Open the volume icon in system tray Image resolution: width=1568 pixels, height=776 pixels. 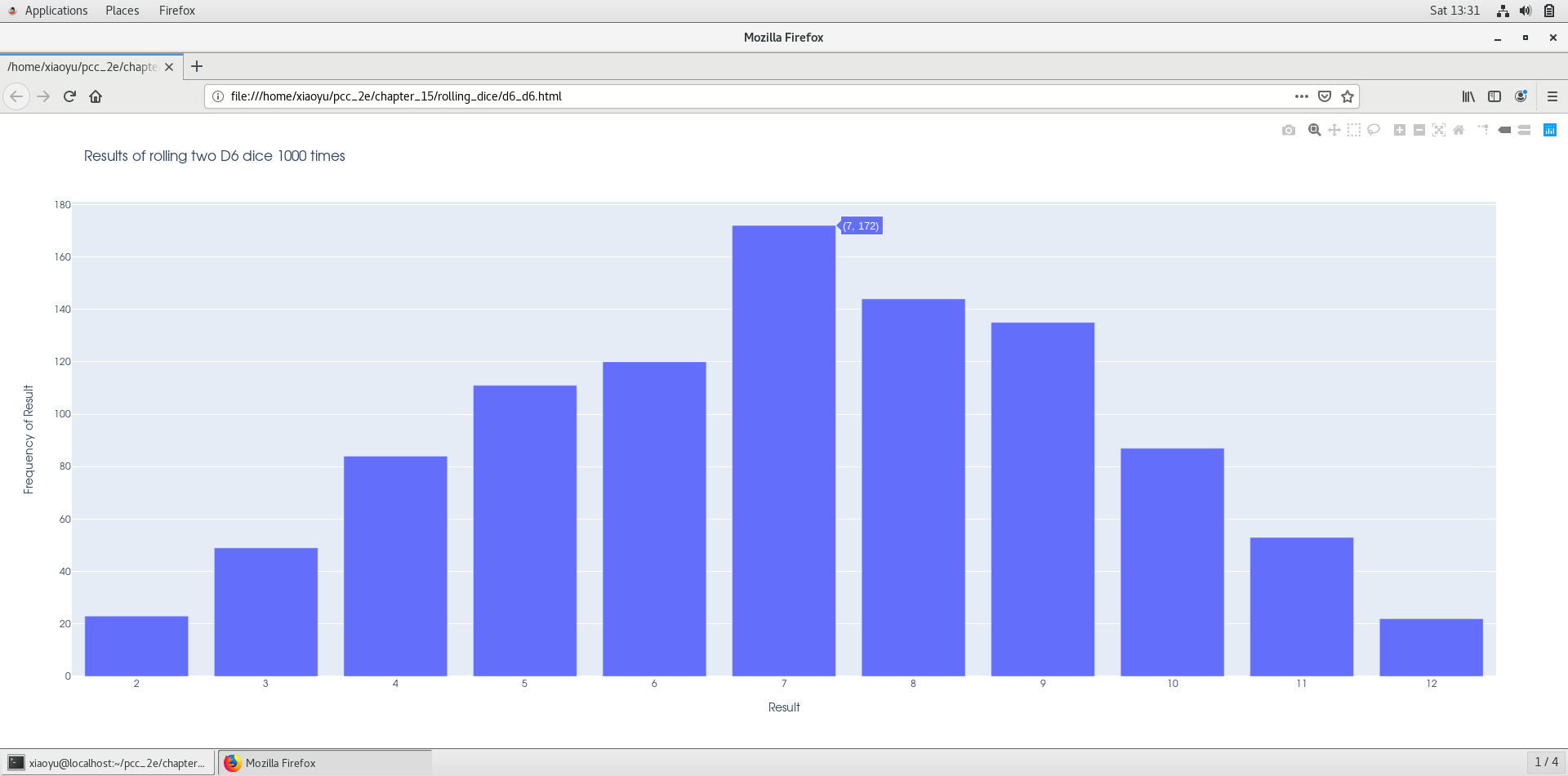(x=1526, y=11)
